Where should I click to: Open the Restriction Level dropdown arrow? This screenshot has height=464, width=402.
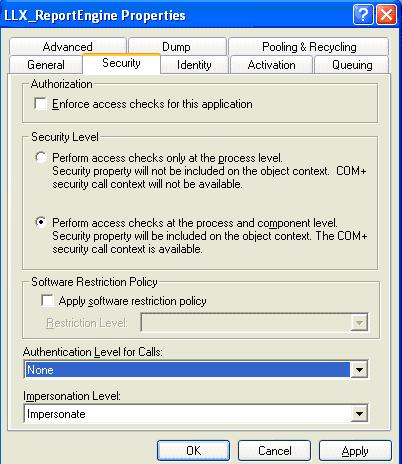point(359,322)
